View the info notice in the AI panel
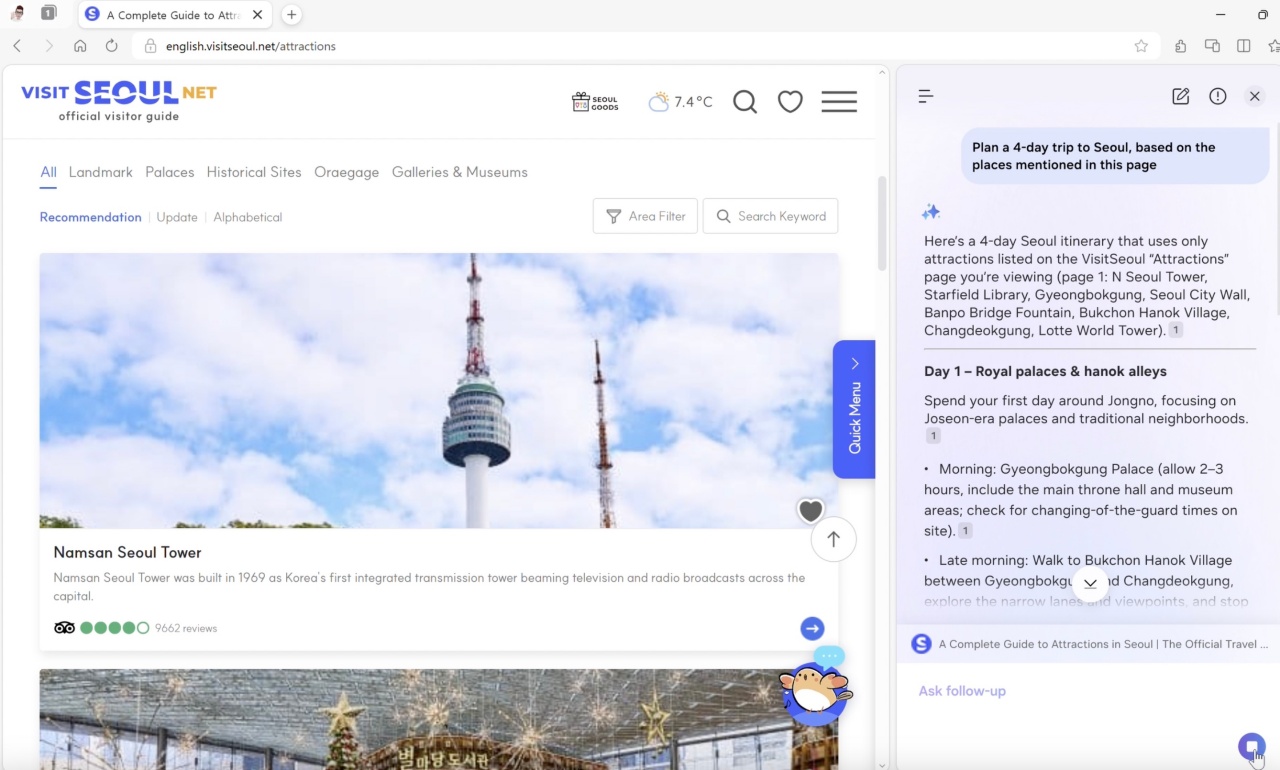 click(x=1217, y=96)
